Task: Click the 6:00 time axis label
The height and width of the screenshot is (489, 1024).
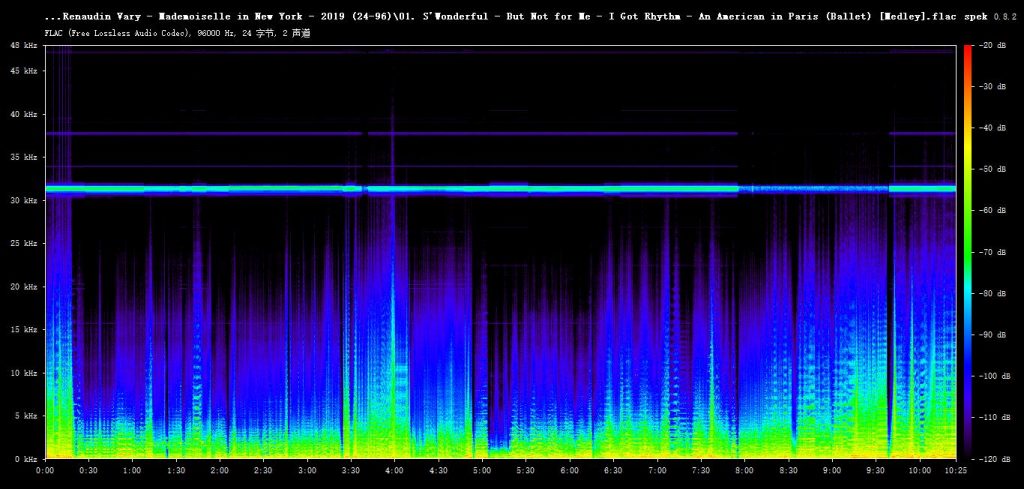Action: click(570, 470)
